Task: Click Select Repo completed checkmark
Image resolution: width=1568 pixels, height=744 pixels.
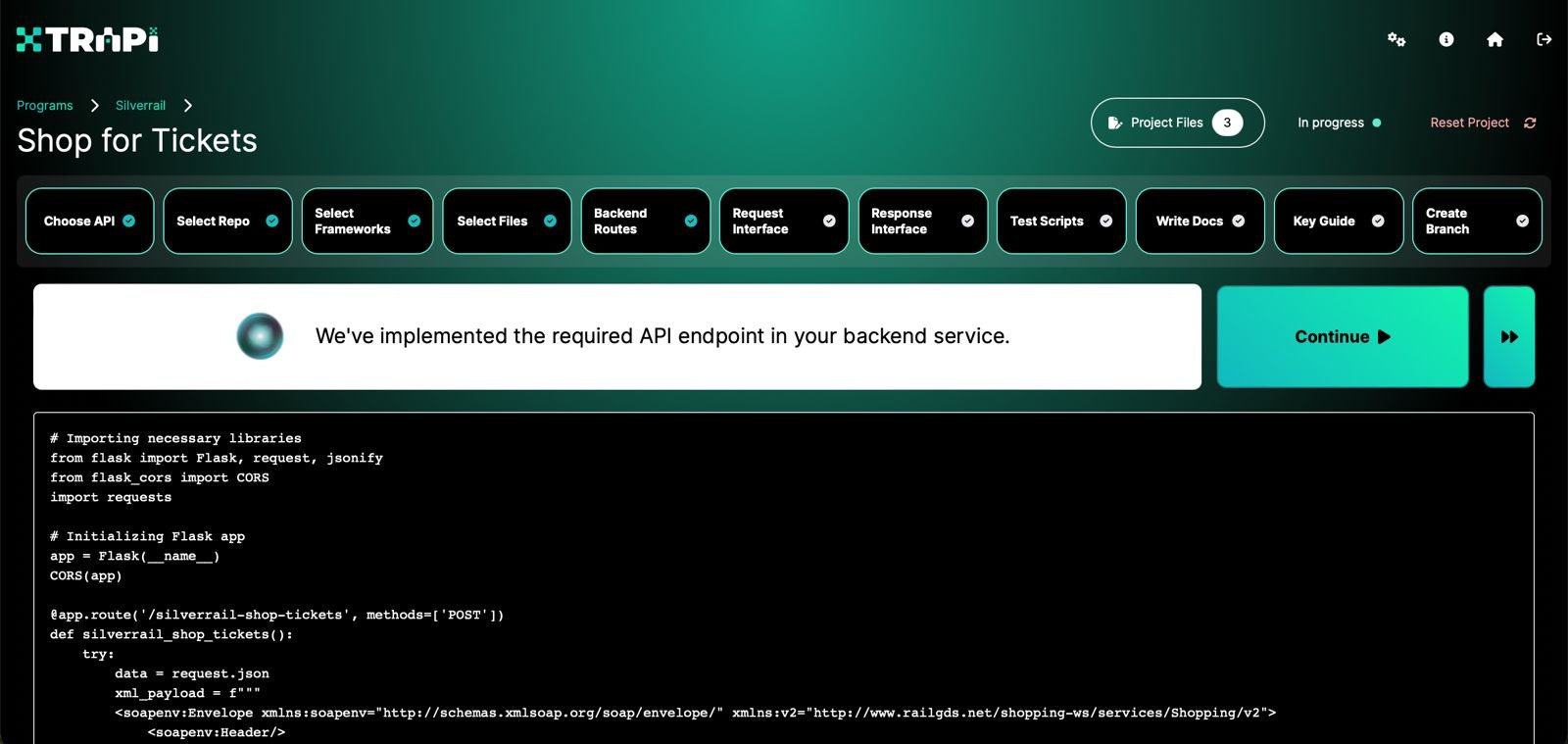Action: point(272,221)
